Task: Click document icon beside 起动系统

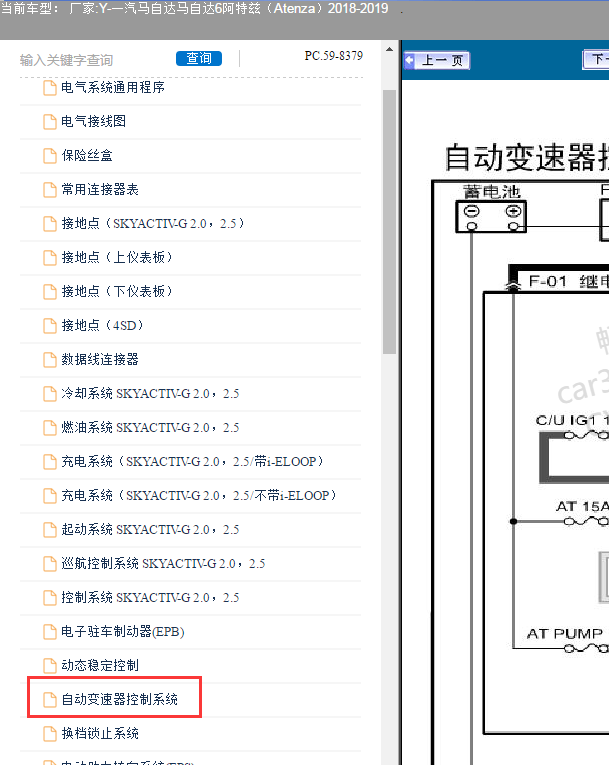Action: 50,530
